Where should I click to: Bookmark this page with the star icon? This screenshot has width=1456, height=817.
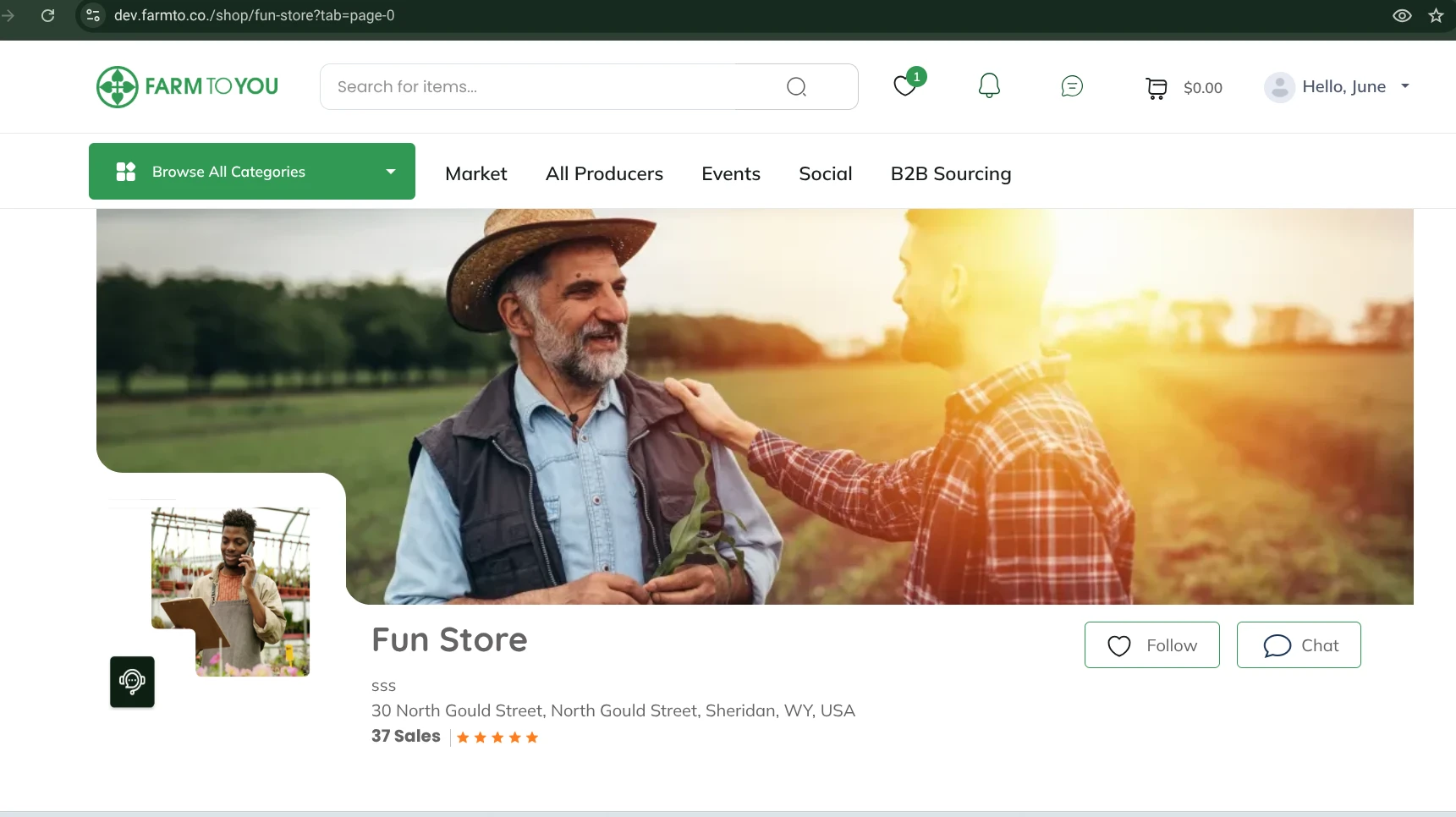click(x=1436, y=15)
